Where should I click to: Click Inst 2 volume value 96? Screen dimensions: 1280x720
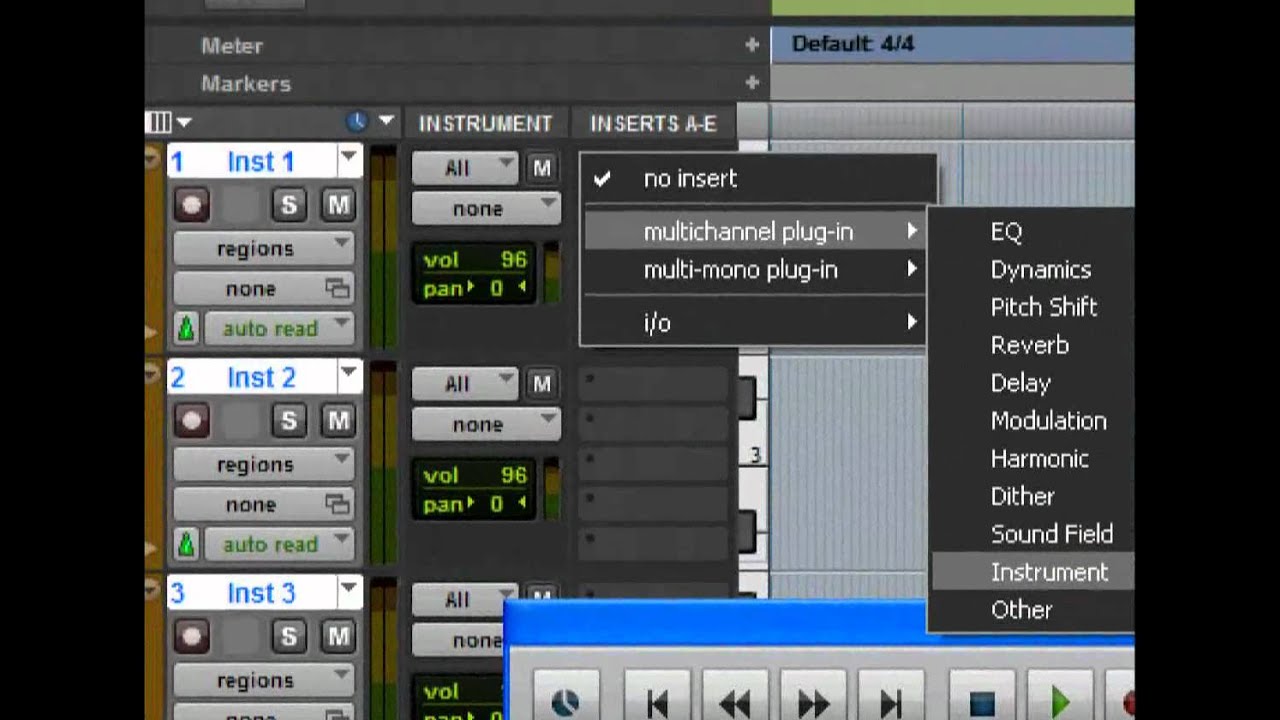pyautogui.click(x=513, y=475)
